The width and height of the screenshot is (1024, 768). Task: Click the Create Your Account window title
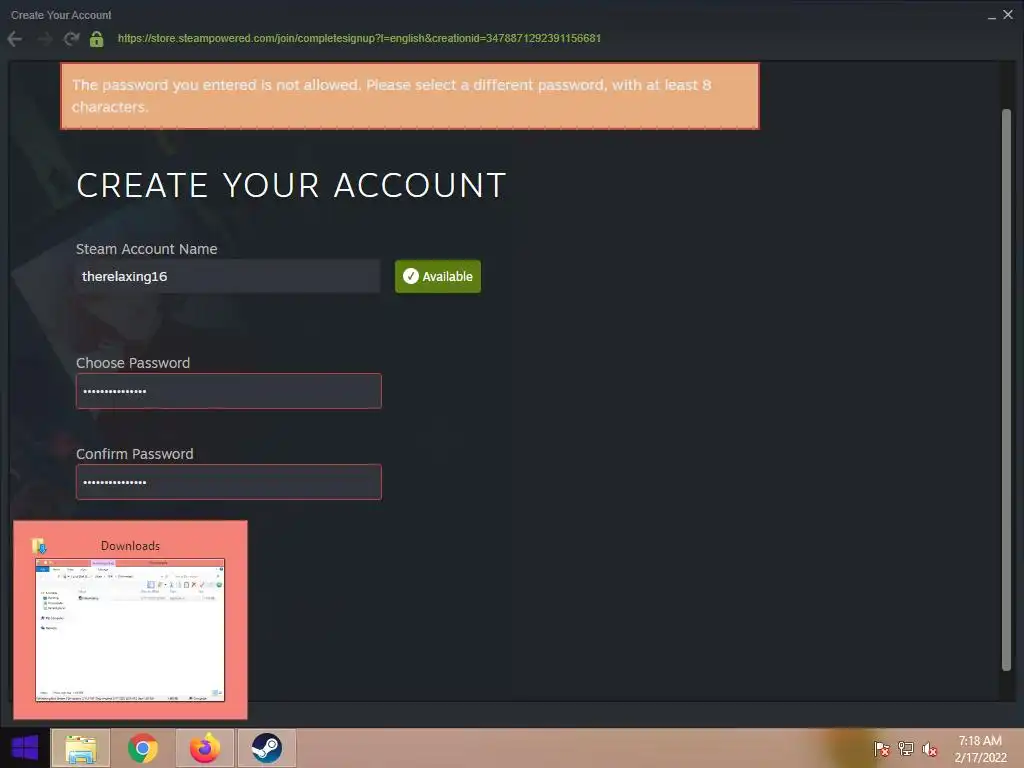[x=61, y=15]
